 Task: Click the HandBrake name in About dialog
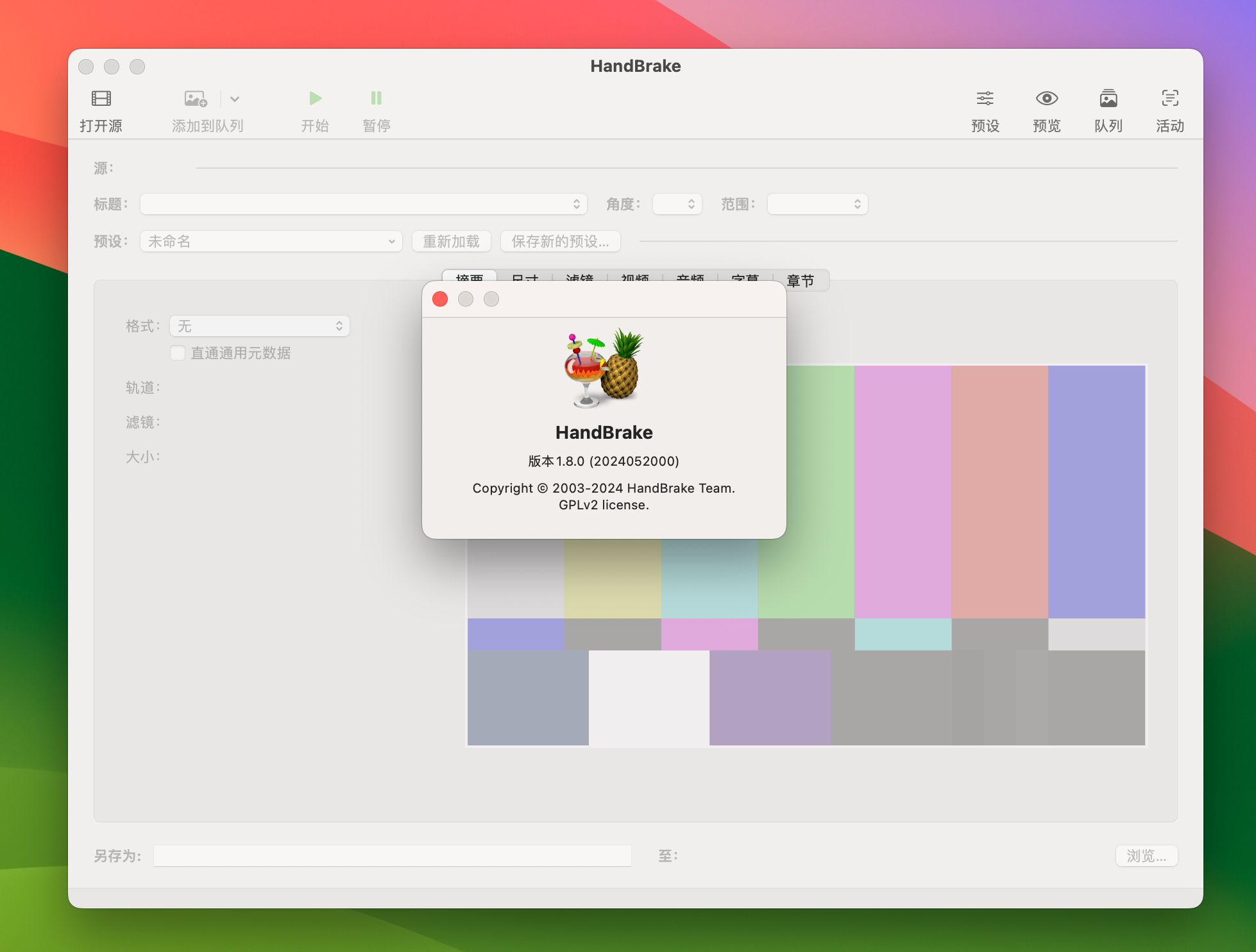coord(604,432)
